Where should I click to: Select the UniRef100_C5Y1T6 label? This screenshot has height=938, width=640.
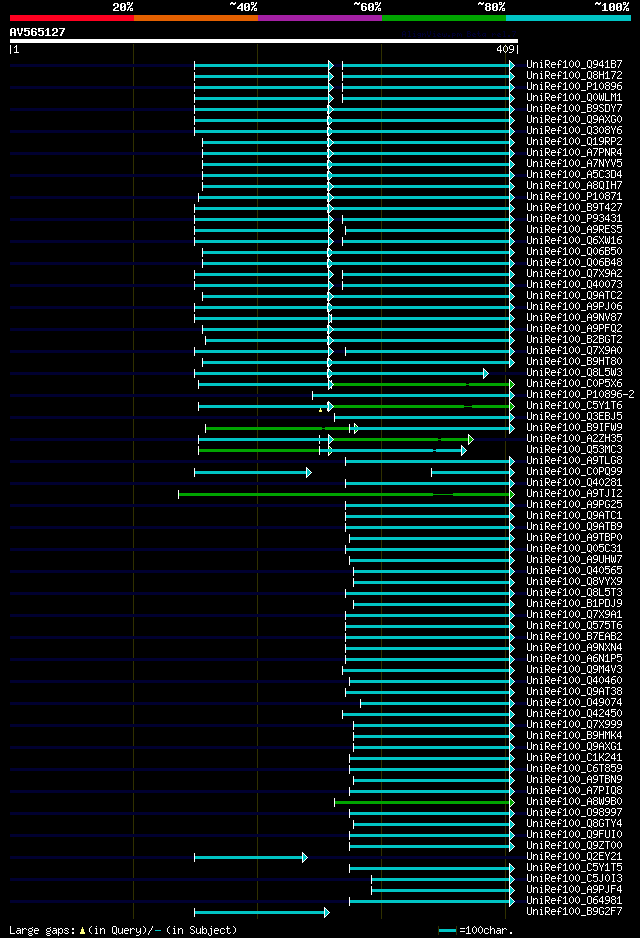tap(574, 406)
